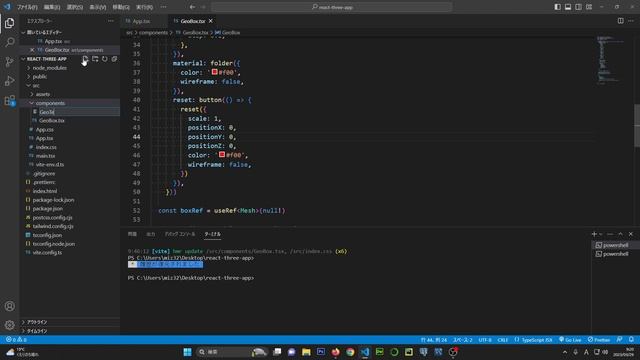Open the Run menu

(x=144, y=7)
